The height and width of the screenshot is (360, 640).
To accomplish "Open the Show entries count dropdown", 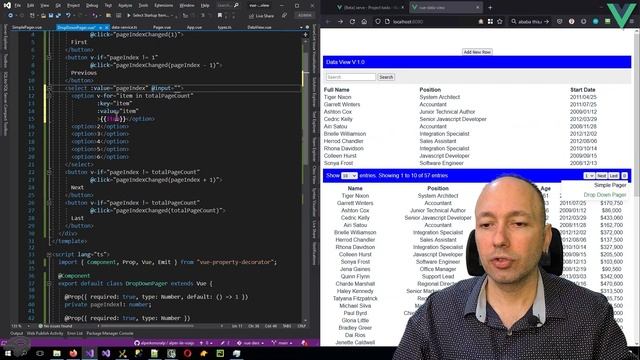I will coord(349,176).
